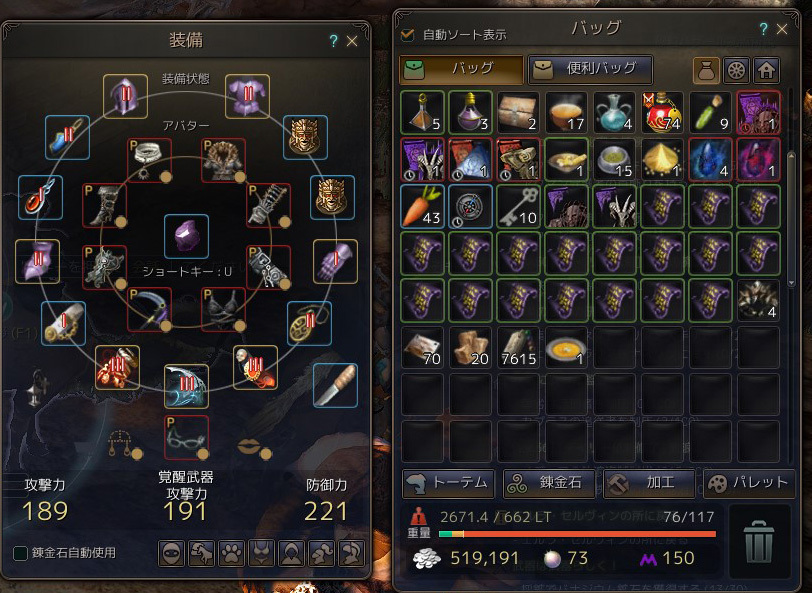This screenshot has width=812, height=593.
Task: Open the トーテム button
Action: (x=448, y=483)
